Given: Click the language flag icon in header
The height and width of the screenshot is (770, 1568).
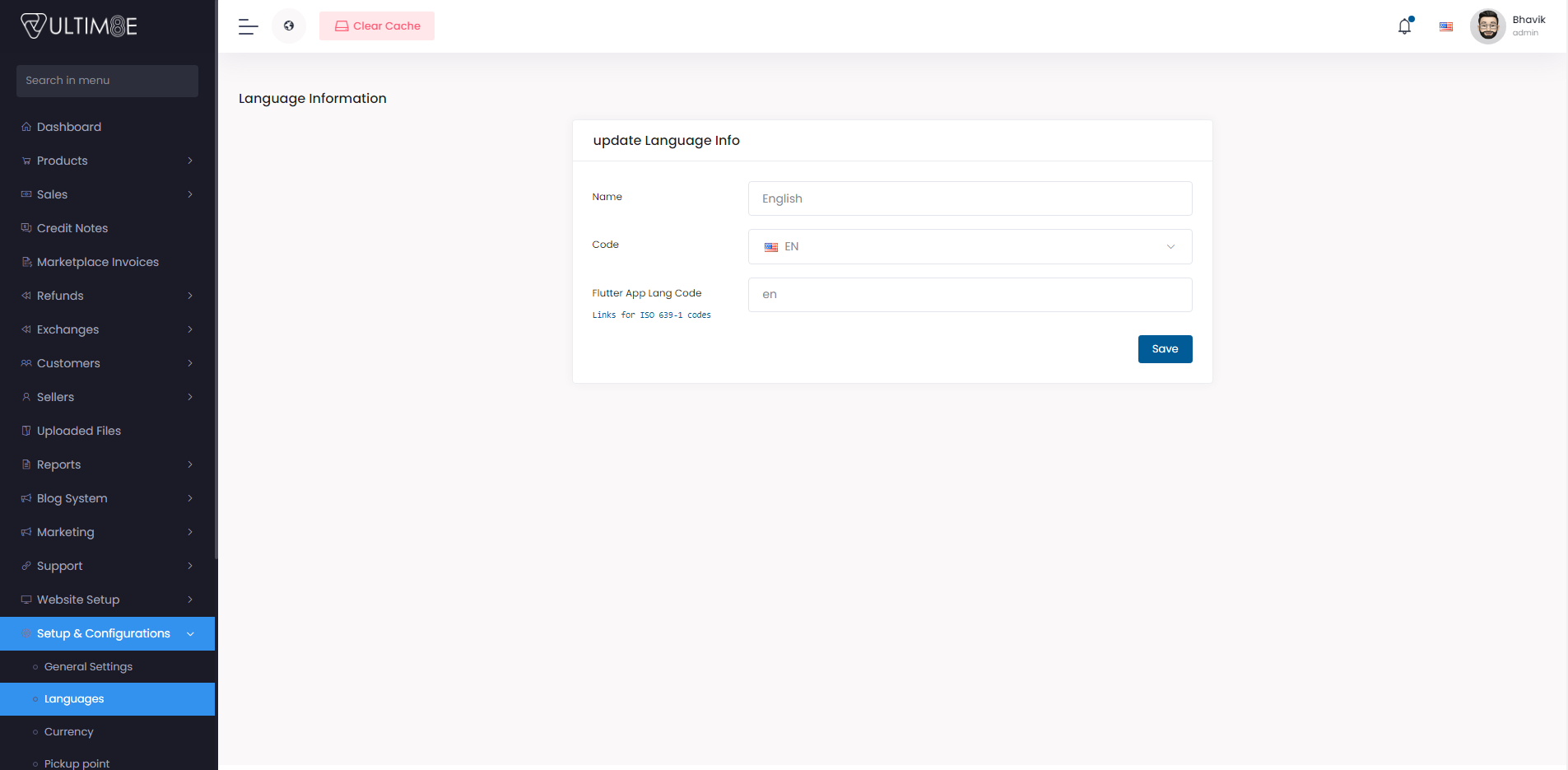Looking at the screenshot, I should 1445,26.
